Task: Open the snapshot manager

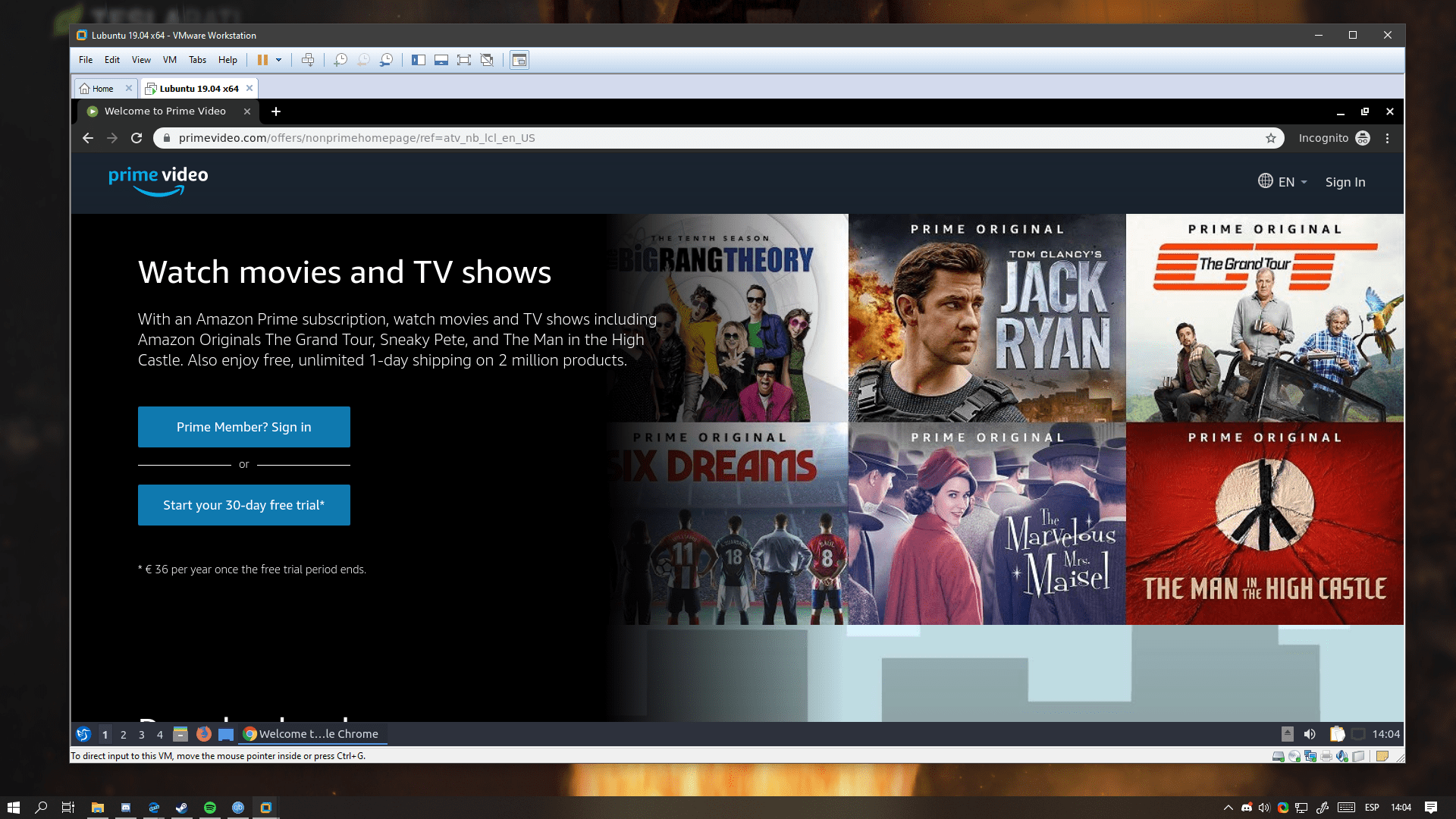Action: click(387, 60)
